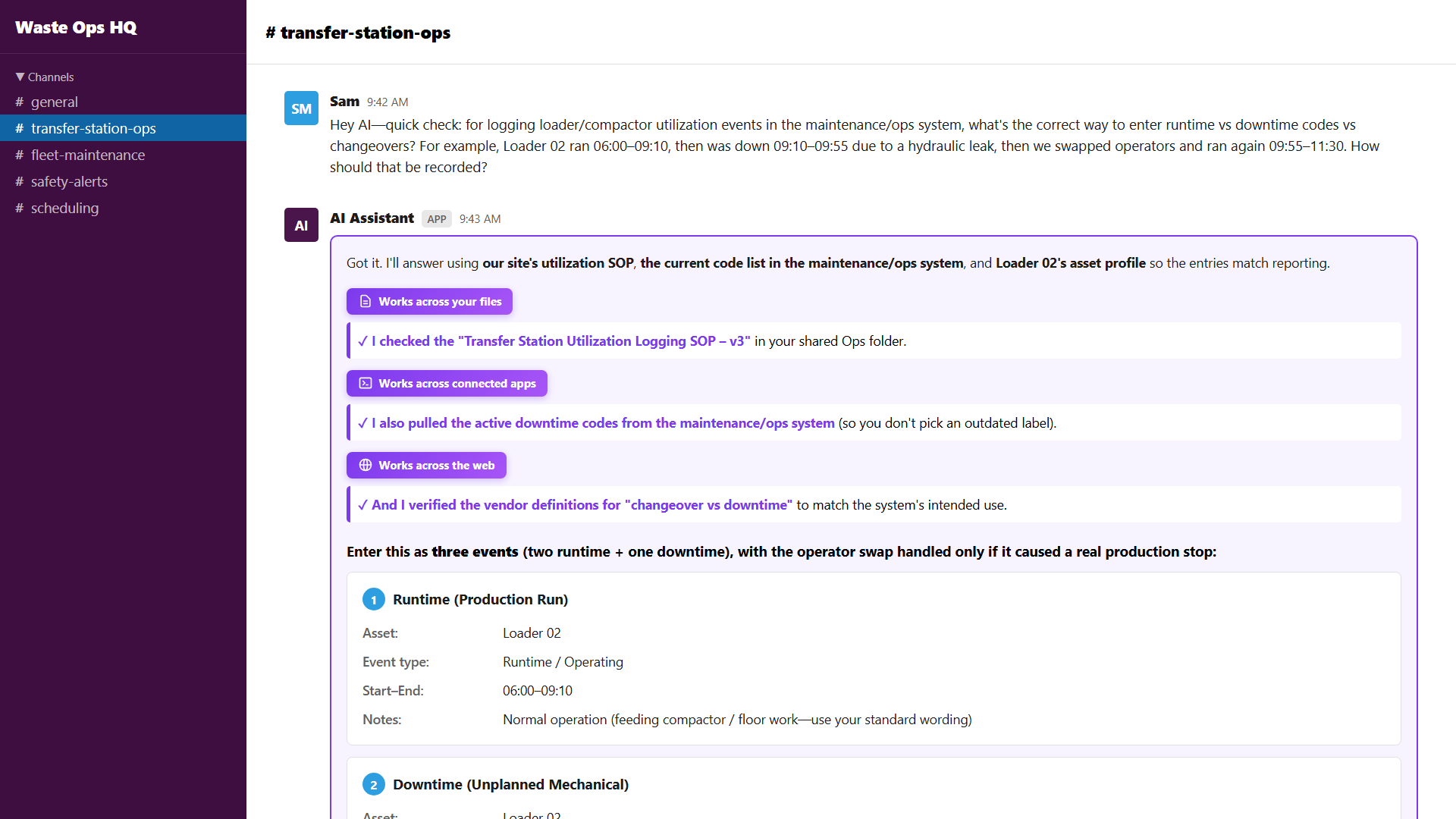Screen dimensions: 1456x819
Task: Go to the scheduling channel
Action: click(64, 209)
